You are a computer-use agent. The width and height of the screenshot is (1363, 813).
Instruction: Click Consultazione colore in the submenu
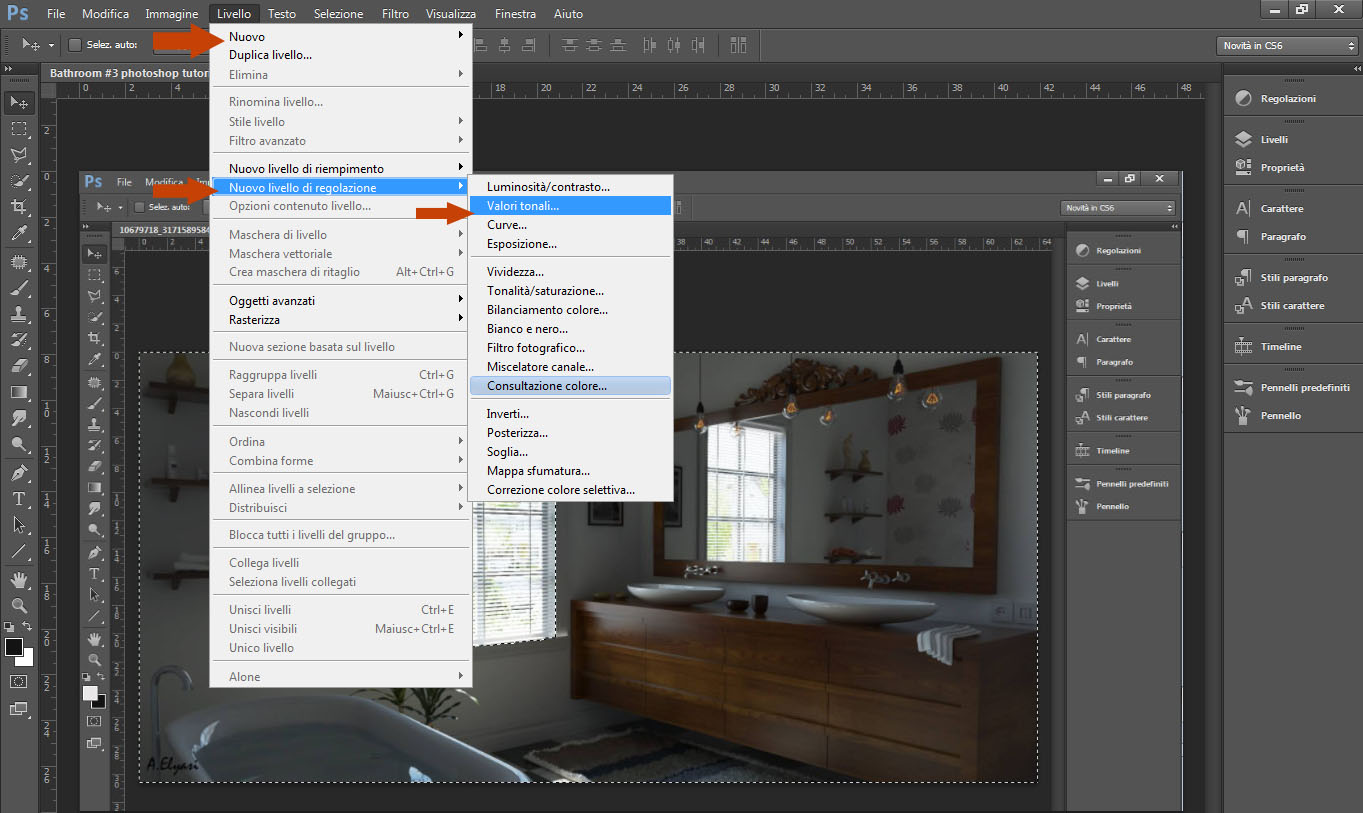tap(547, 386)
